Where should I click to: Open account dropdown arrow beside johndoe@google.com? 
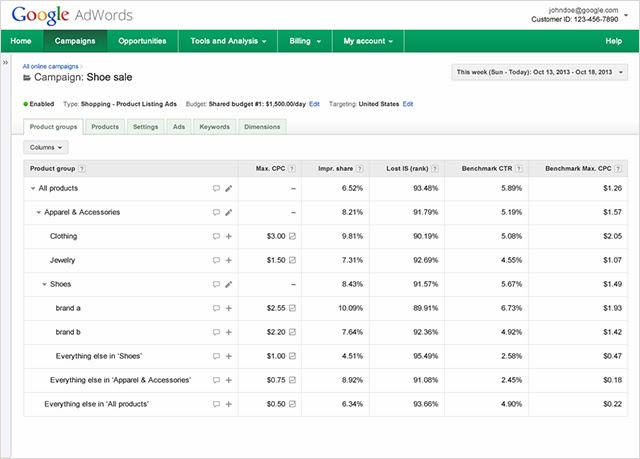(x=626, y=16)
